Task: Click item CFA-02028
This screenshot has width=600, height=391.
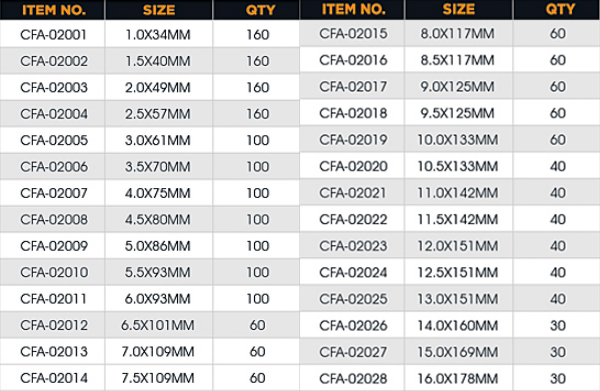Action: click(x=353, y=379)
